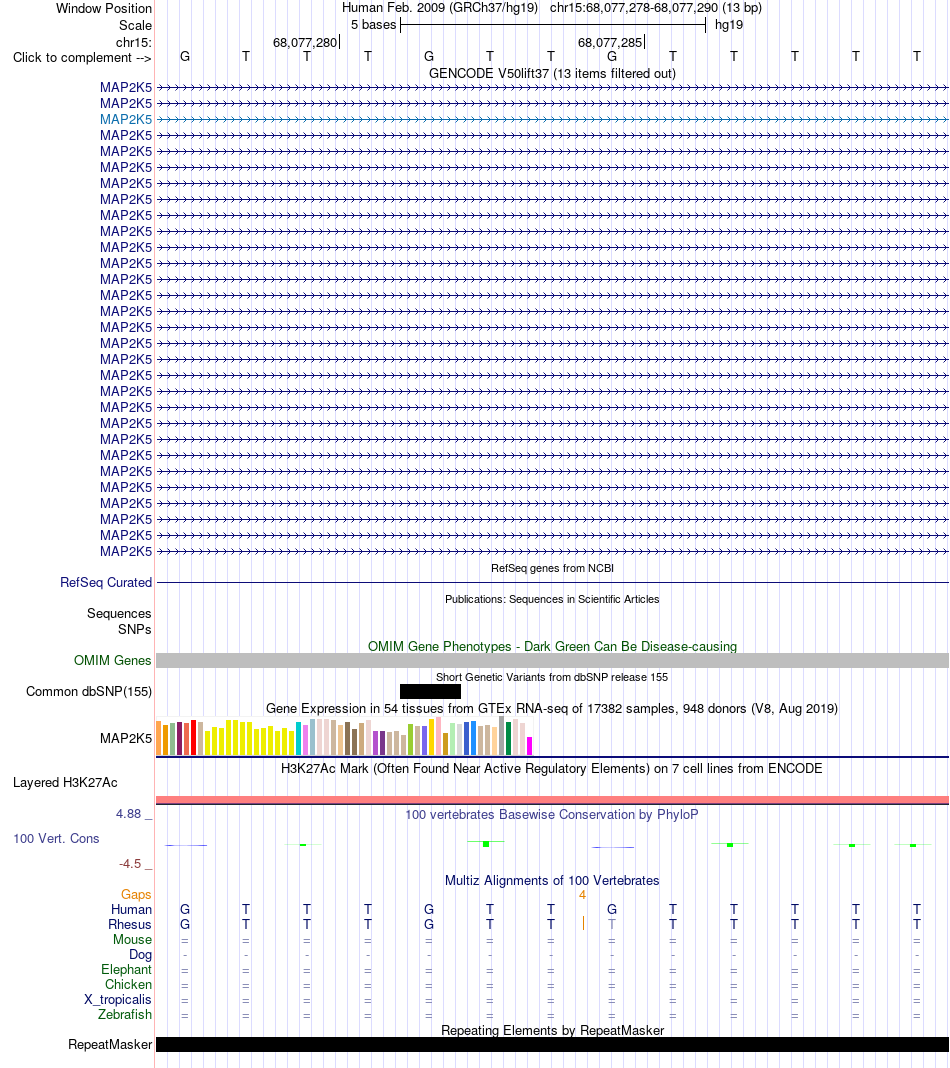Click 'Repeating Elements by RepeatMasker' title
The image size is (950, 1068).
(x=552, y=1031)
